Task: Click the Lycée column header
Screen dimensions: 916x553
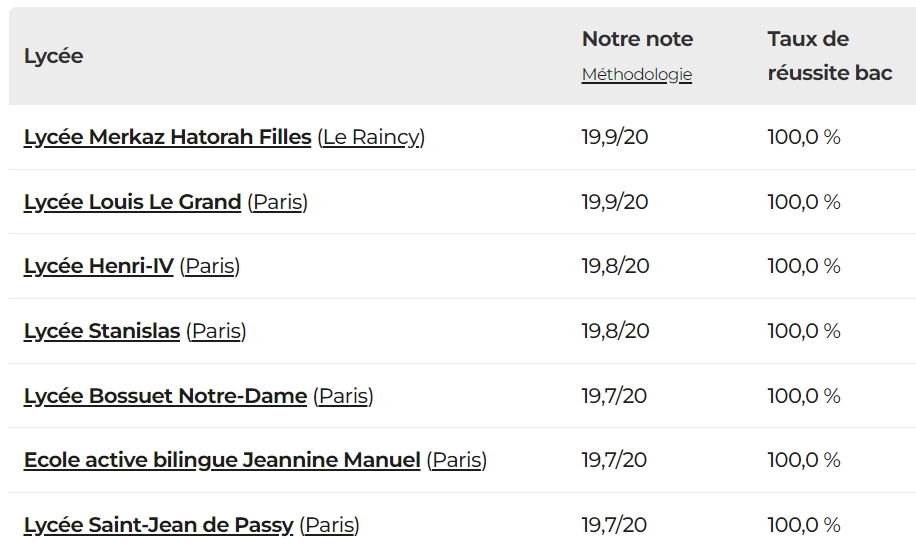Action: coord(53,56)
